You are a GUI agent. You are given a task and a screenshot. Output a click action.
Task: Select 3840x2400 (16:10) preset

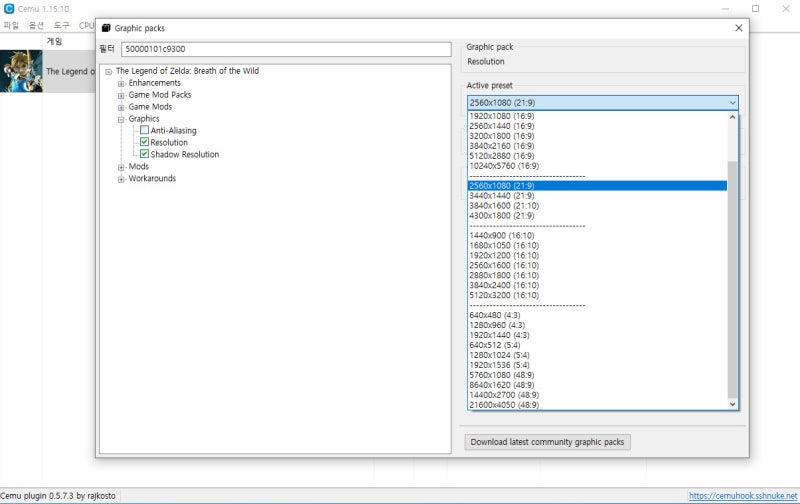click(x=597, y=285)
